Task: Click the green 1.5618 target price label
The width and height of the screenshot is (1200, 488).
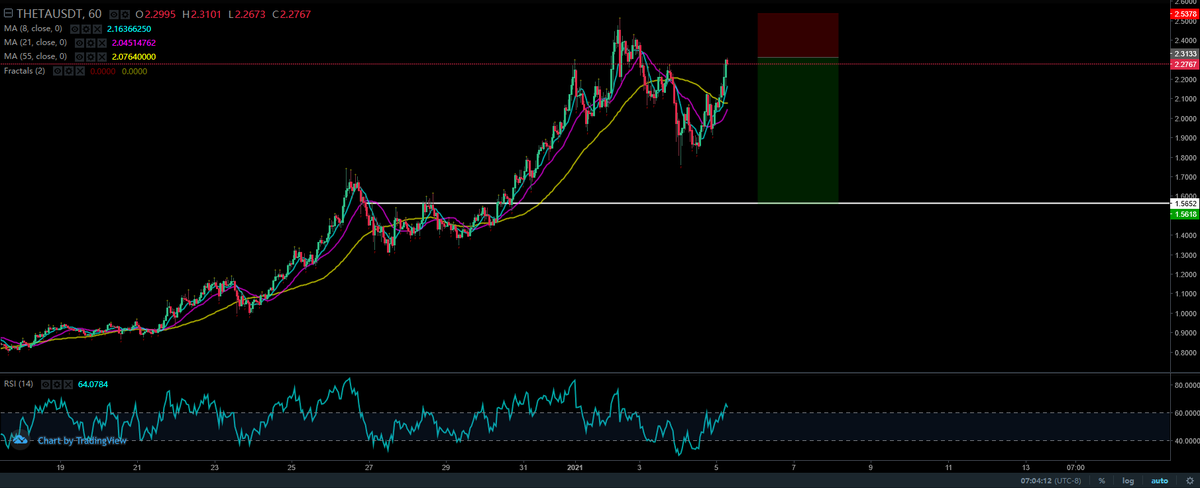Action: [1184, 213]
